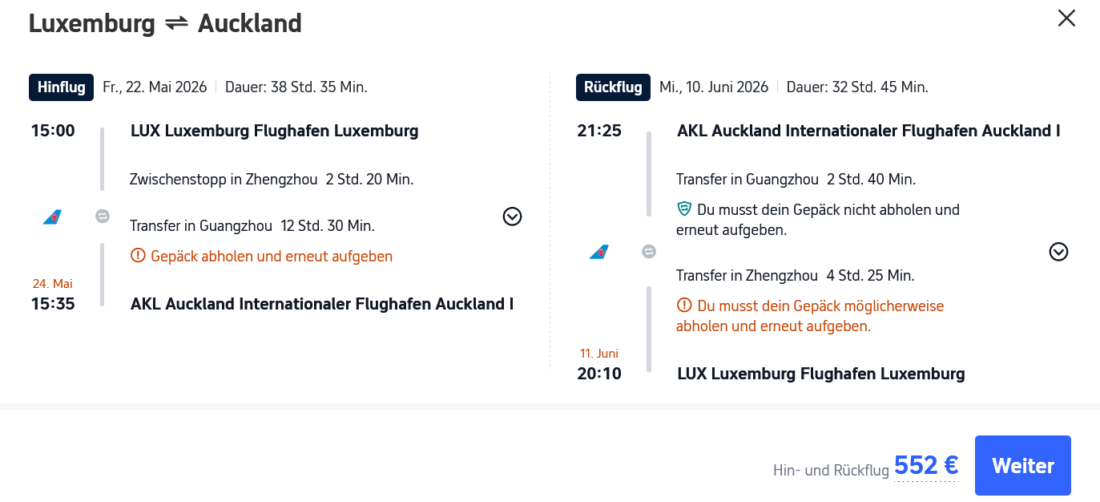Click the warning icon under Zhengzhou transfer
The image size is (1100, 502).
tap(684, 305)
